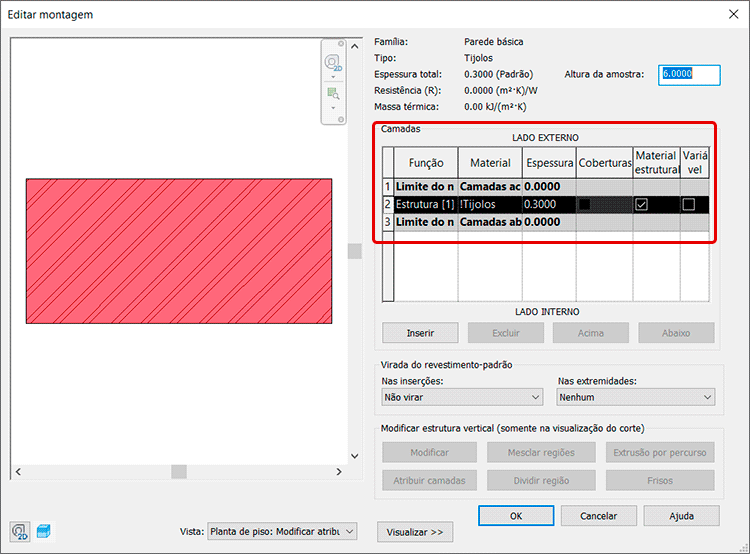Click the Cancelar button
Image resolution: width=750 pixels, height=554 pixels.
(x=598, y=516)
